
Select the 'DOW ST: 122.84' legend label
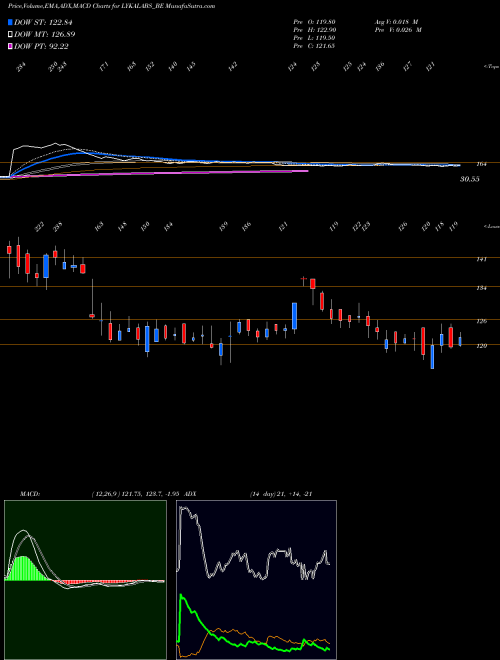(43, 22)
